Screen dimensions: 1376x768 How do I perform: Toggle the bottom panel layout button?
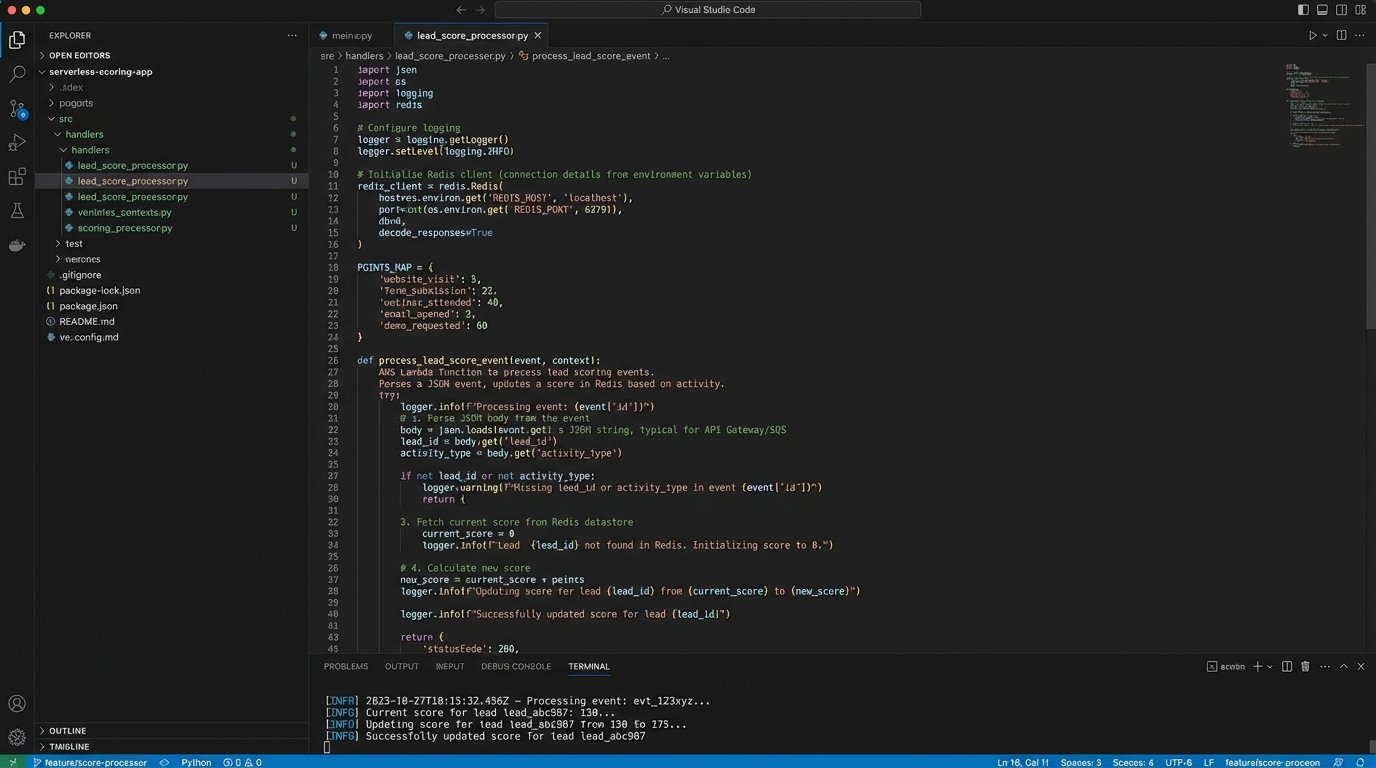point(1322,10)
